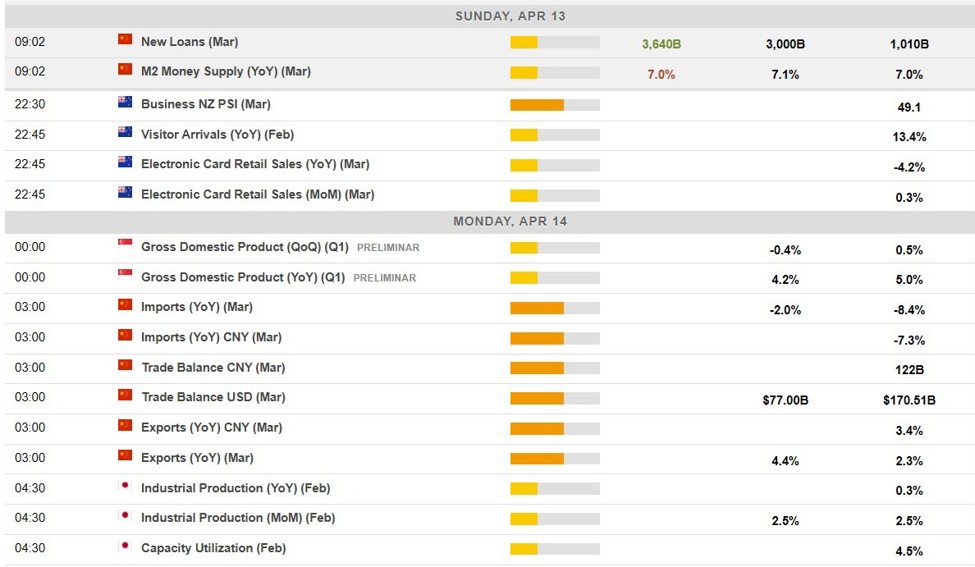Click volatility bar for Business NZ PSI
975x567 pixels.
[554, 105]
